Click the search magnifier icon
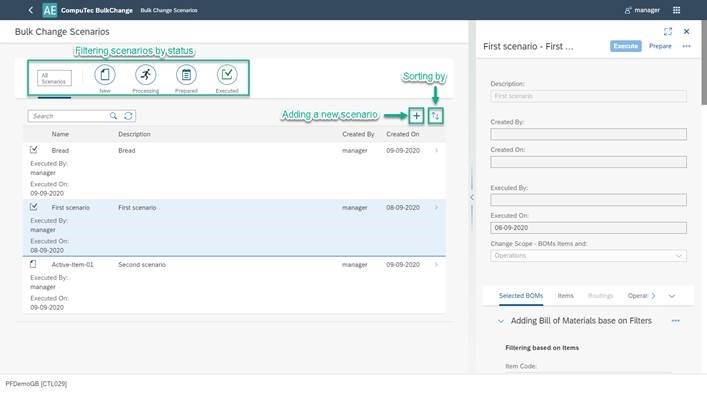 (113, 116)
